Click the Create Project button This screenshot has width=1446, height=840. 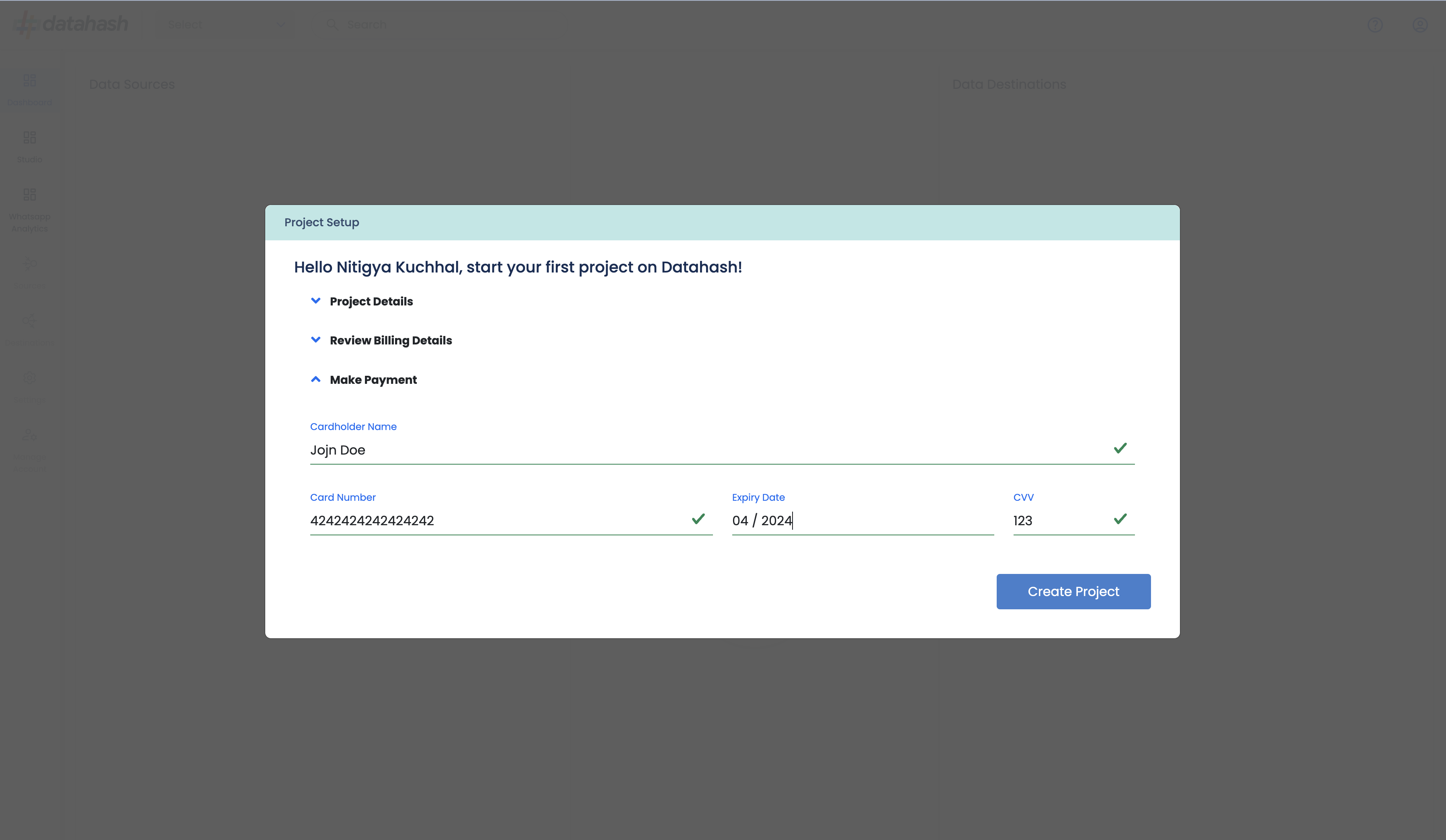(x=1073, y=591)
